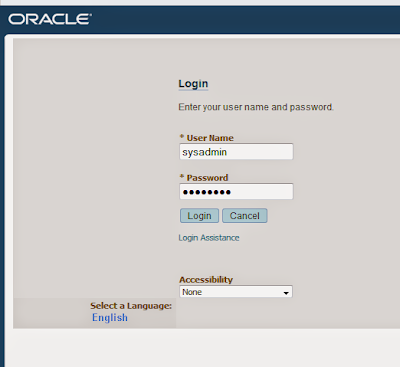Click the Cancel button
400x367 pixels.
[x=245, y=216]
